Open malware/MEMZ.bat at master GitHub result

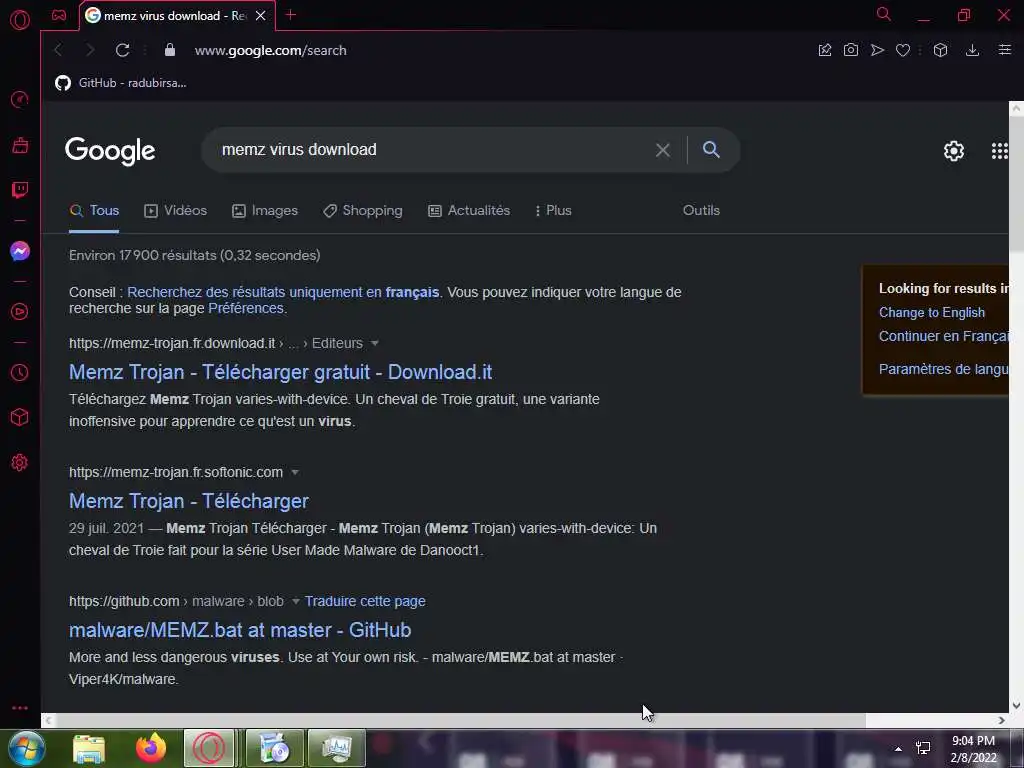pyautogui.click(x=240, y=630)
